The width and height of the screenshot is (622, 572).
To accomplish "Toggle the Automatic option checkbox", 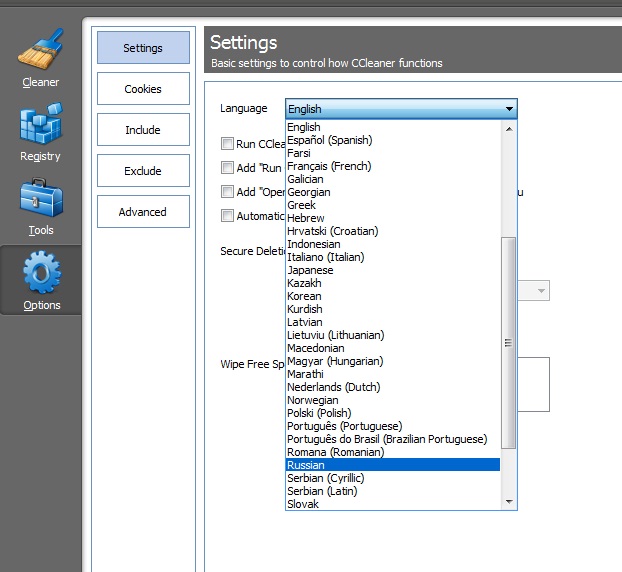I will point(227,216).
